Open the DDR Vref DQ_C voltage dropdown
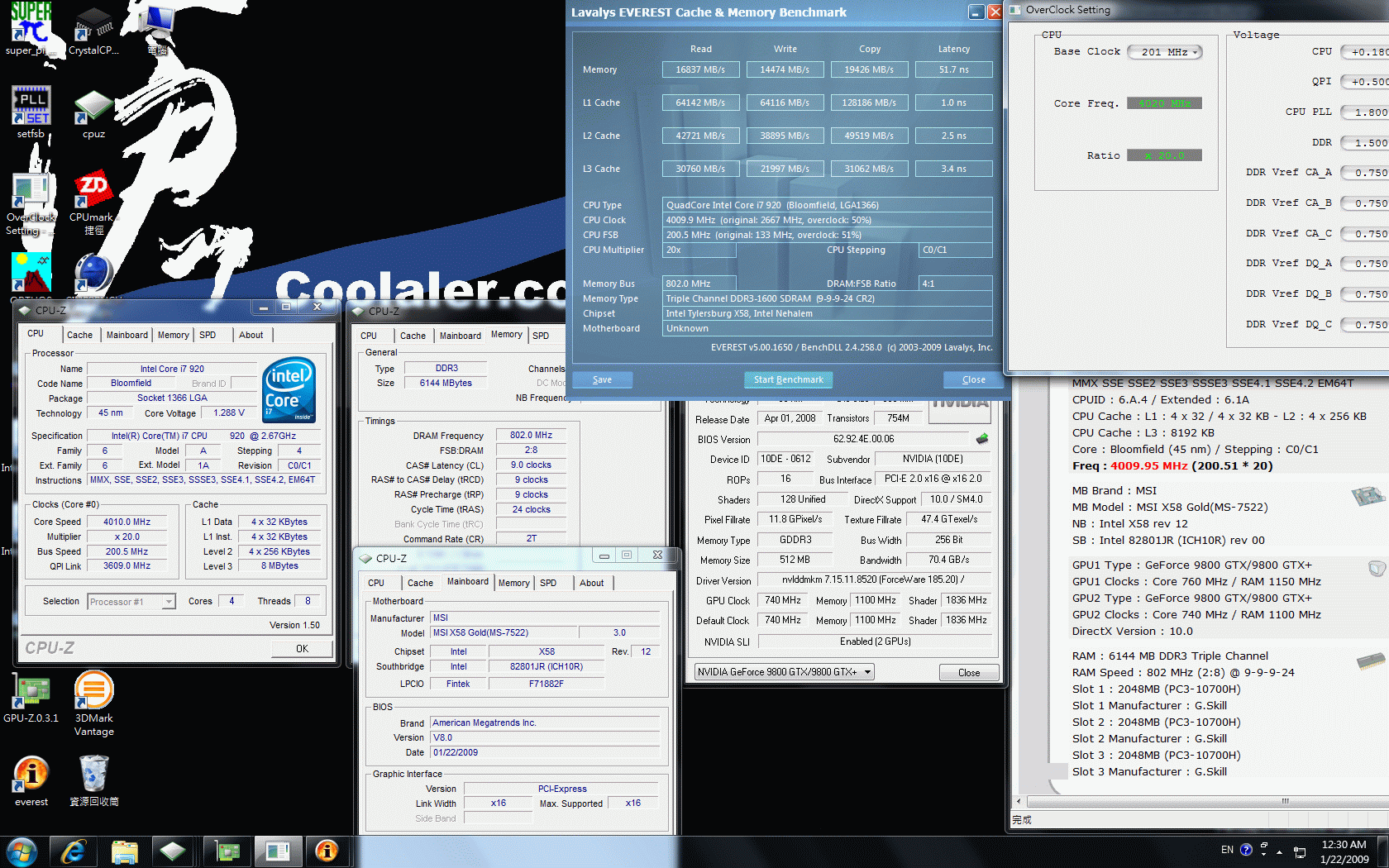1389x868 pixels. pos(1365,324)
